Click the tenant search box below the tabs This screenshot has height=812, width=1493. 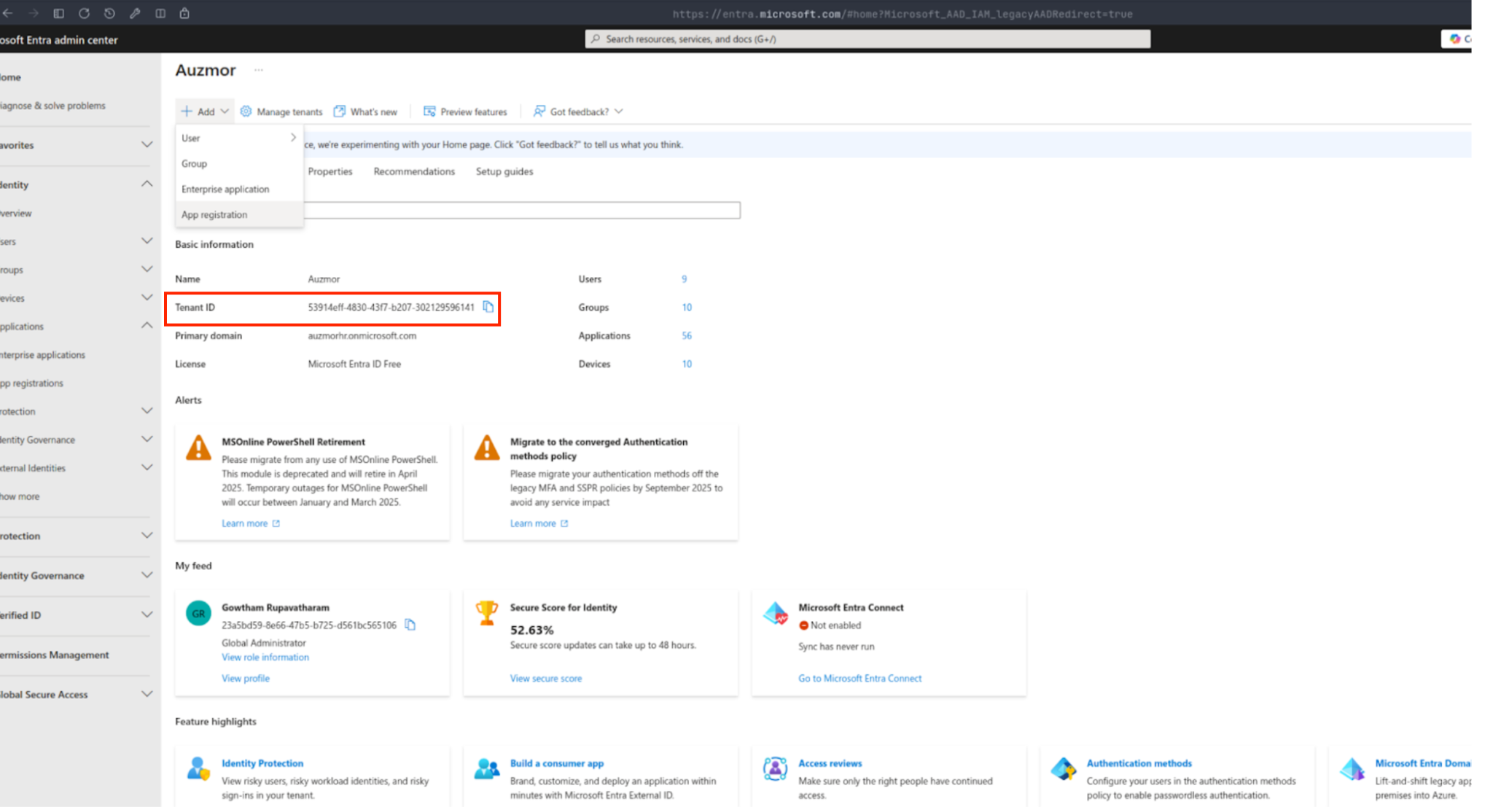point(522,210)
